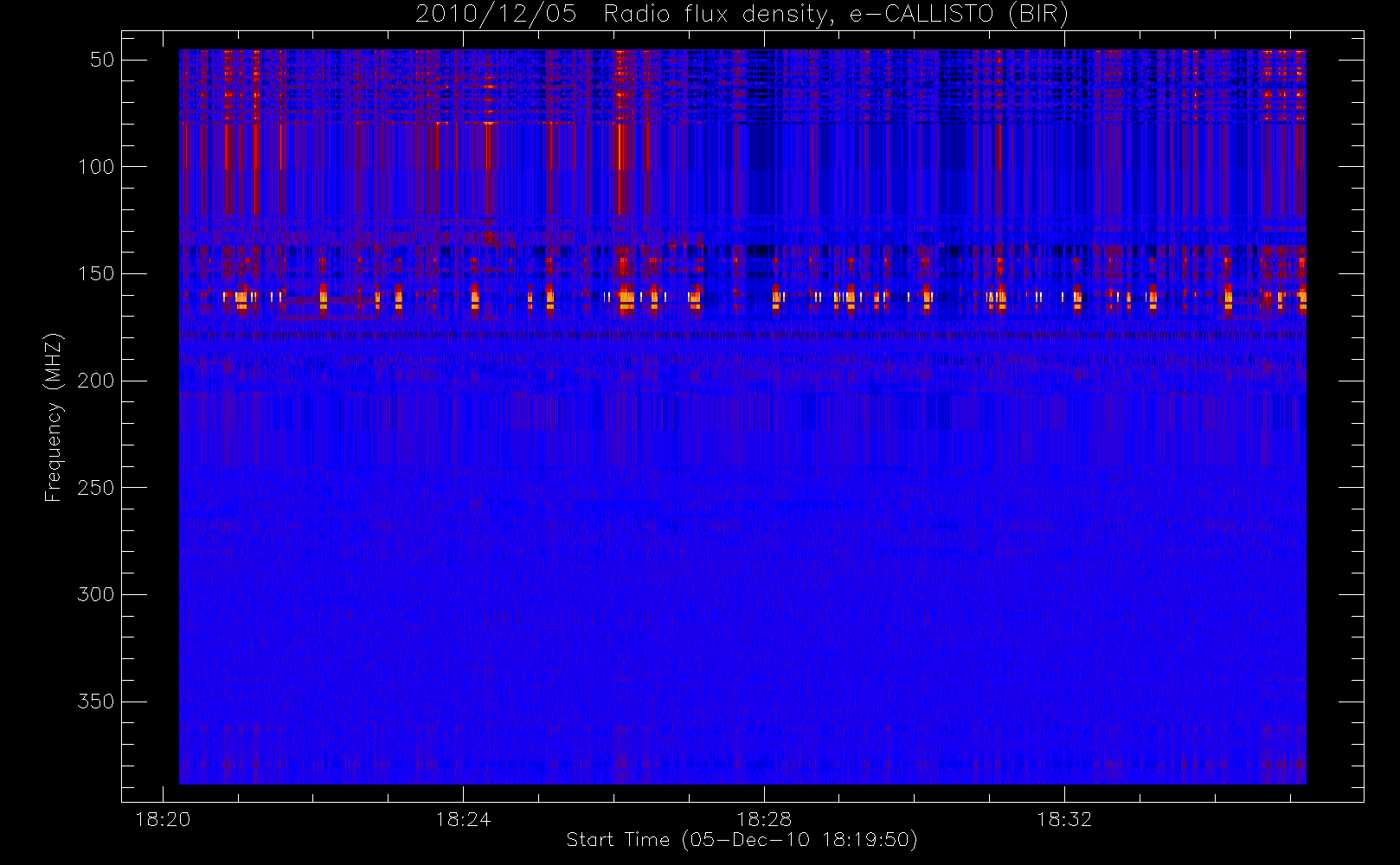1400x865 pixels.
Task: Click the 200 frequency tick label
Action: pyautogui.click(x=96, y=381)
